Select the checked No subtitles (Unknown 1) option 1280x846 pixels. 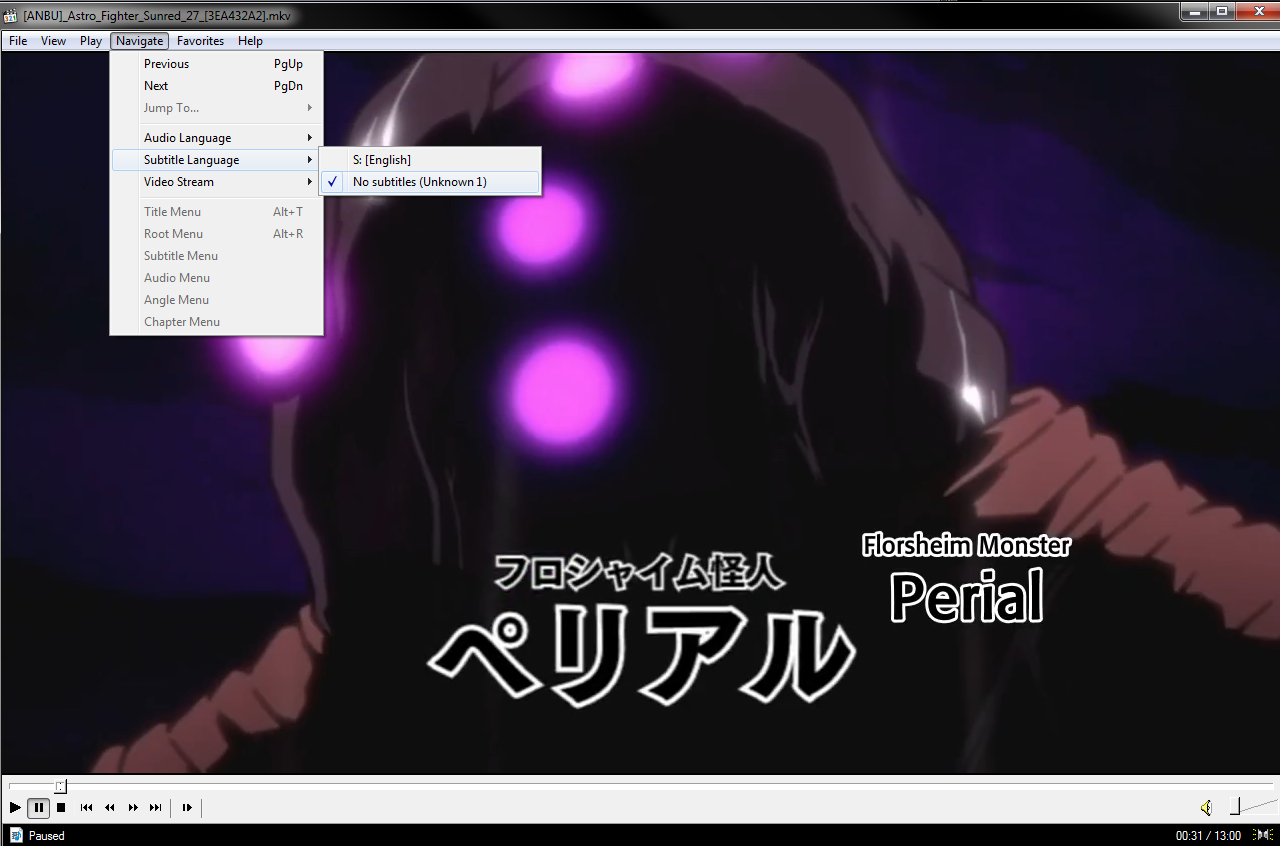pyautogui.click(x=419, y=182)
